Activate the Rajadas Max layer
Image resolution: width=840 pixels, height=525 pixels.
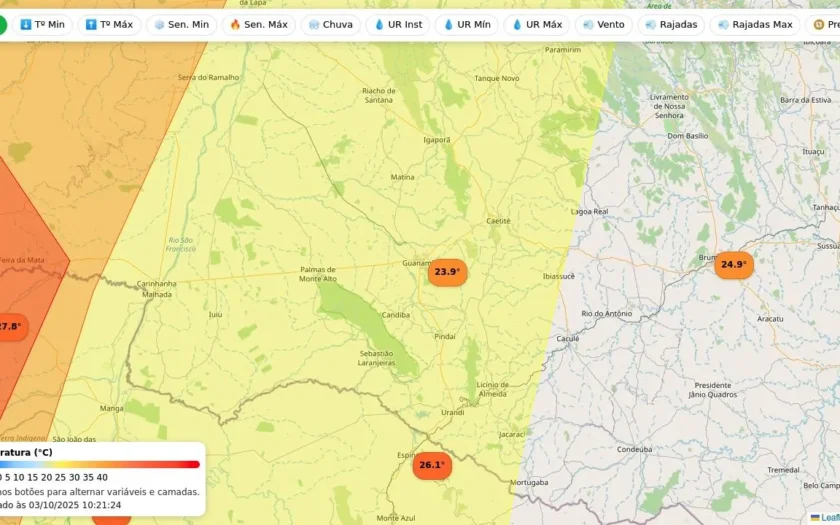[x=755, y=25]
